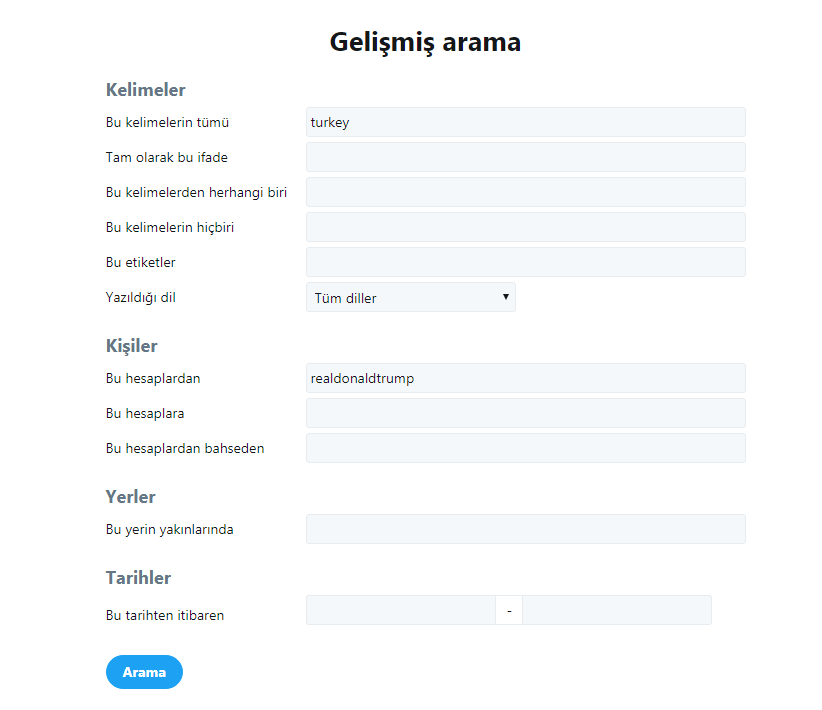
Task: Open the 'Tüm diller' language dropdown
Action: 411,297
